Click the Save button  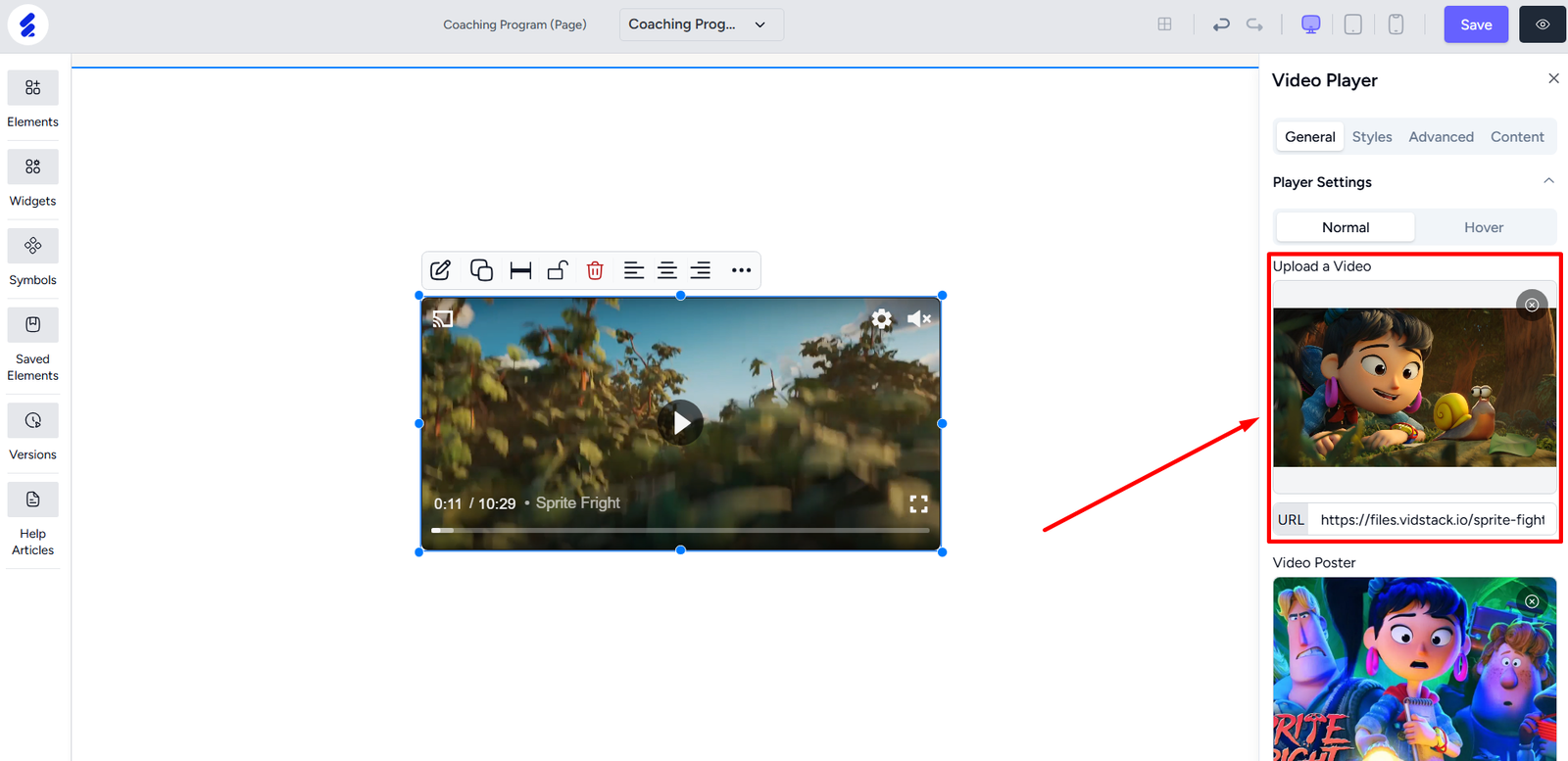(1475, 24)
